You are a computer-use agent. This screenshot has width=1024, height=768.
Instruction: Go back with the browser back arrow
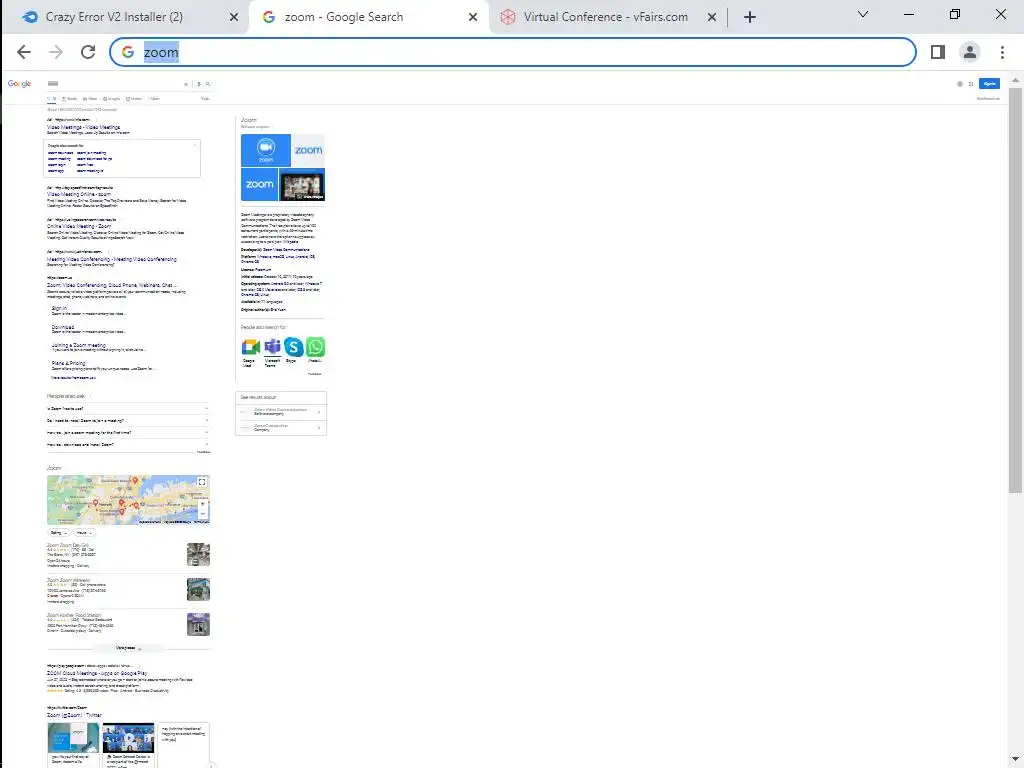(x=24, y=52)
